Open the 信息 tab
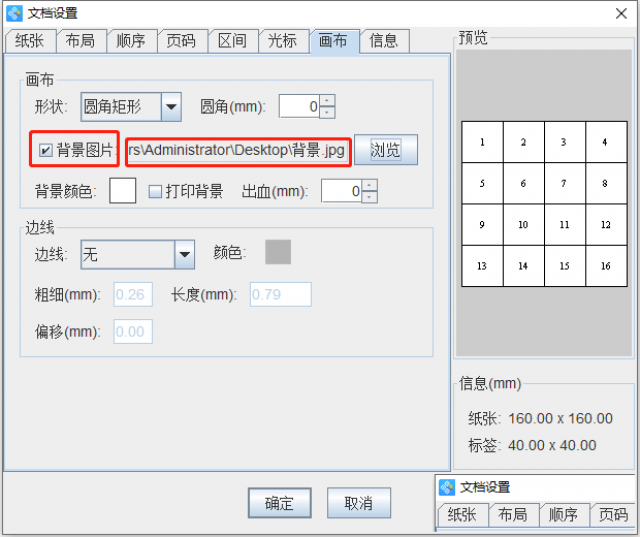The width and height of the screenshot is (640, 537). 384,41
